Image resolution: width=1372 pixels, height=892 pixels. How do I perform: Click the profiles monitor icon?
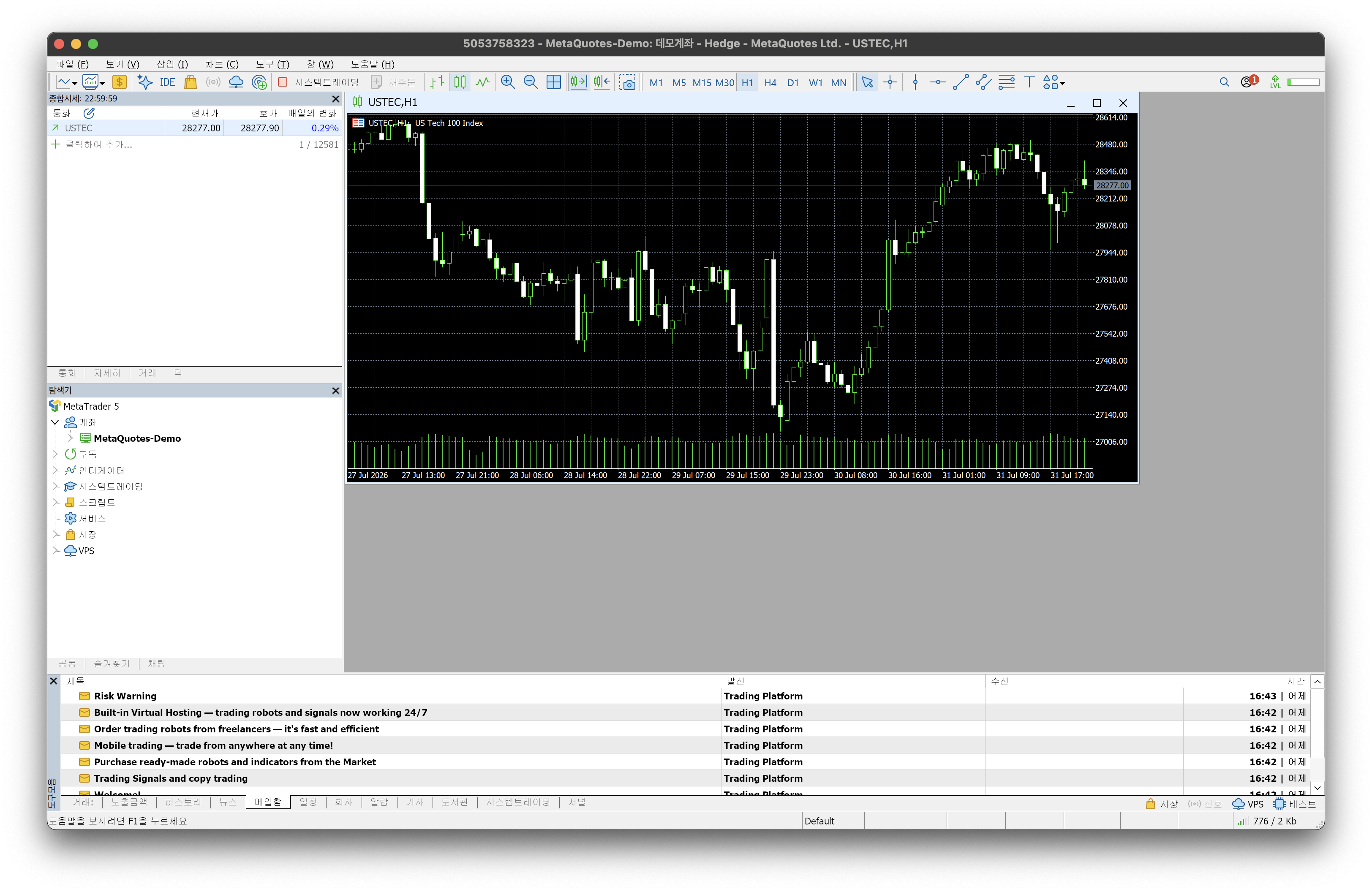coord(90,82)
